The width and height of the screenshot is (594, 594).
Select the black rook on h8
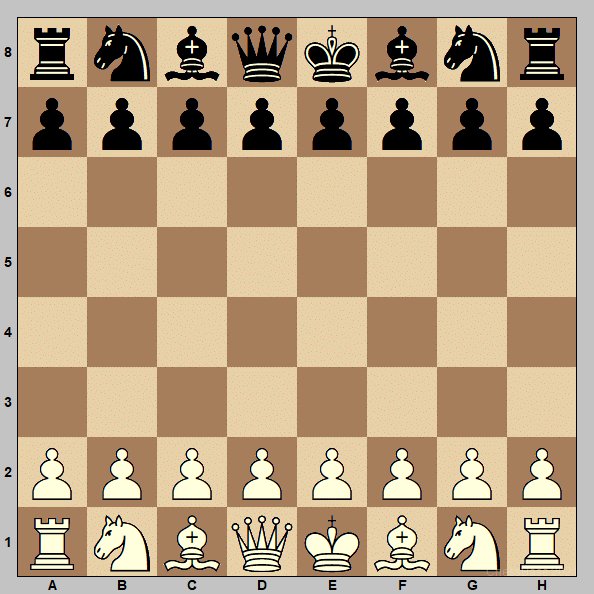point(542,53)
